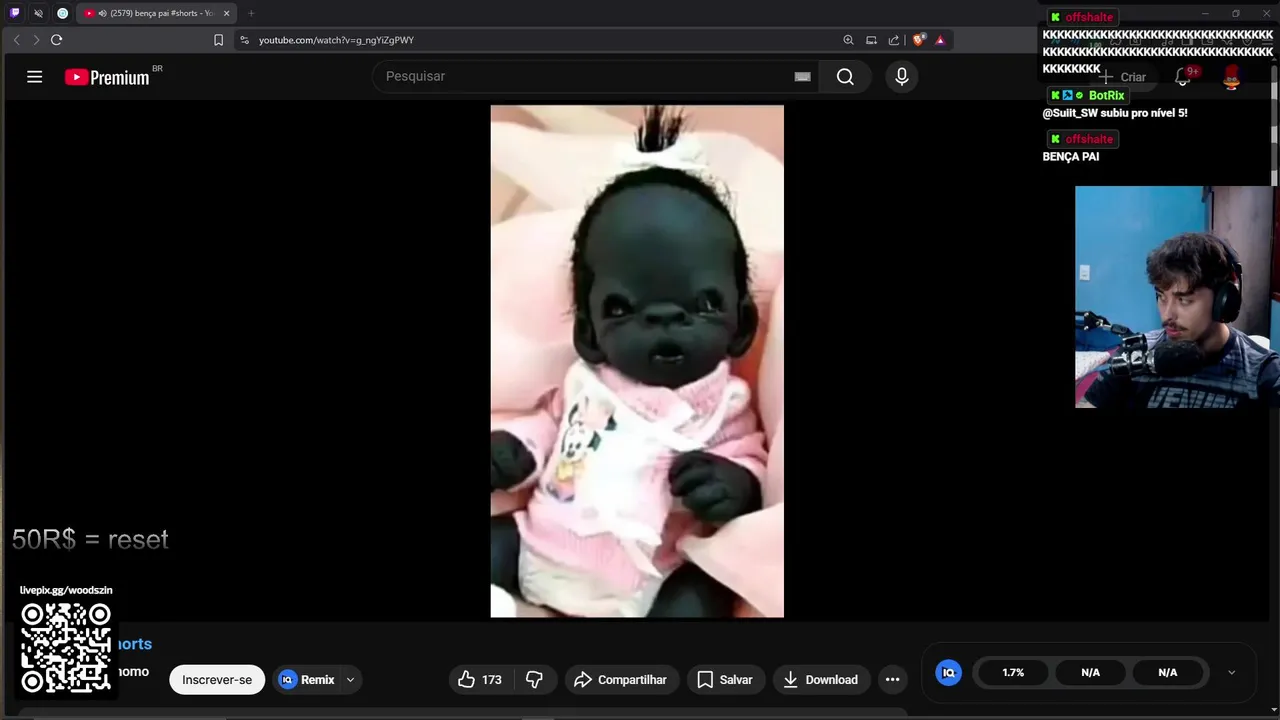Viewport: 1280px width, 720px height.
Task: Like the video with 173 likes
Action: 480,680
